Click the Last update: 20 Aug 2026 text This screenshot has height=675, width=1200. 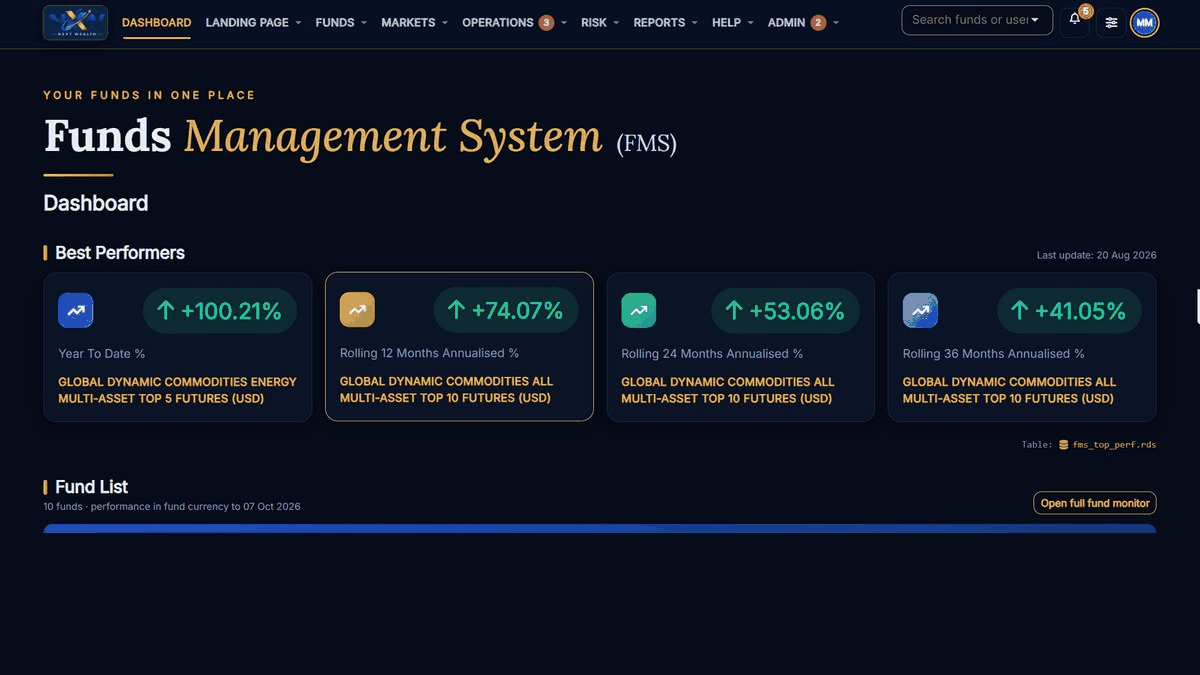pos(1096,255)
